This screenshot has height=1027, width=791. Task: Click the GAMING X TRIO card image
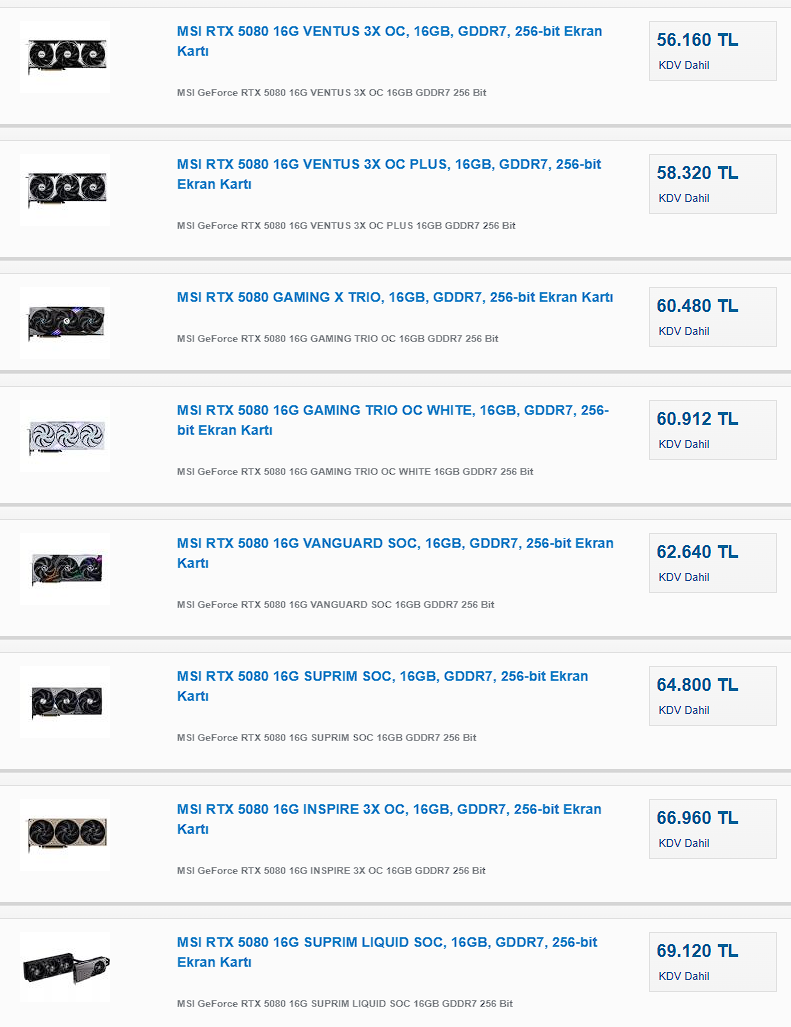tap(65, 322)
